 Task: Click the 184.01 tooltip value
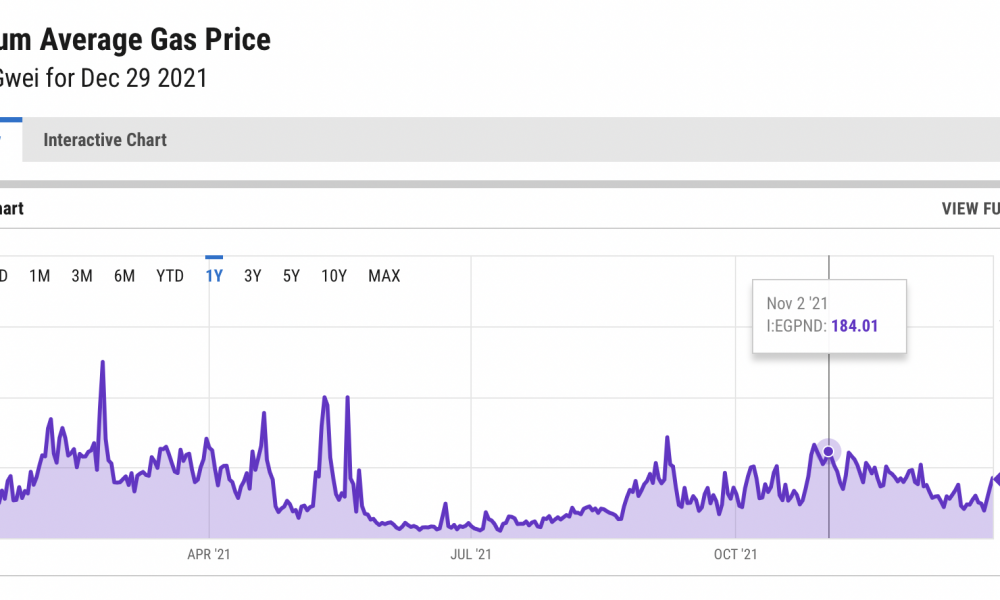tap(855, 326)
